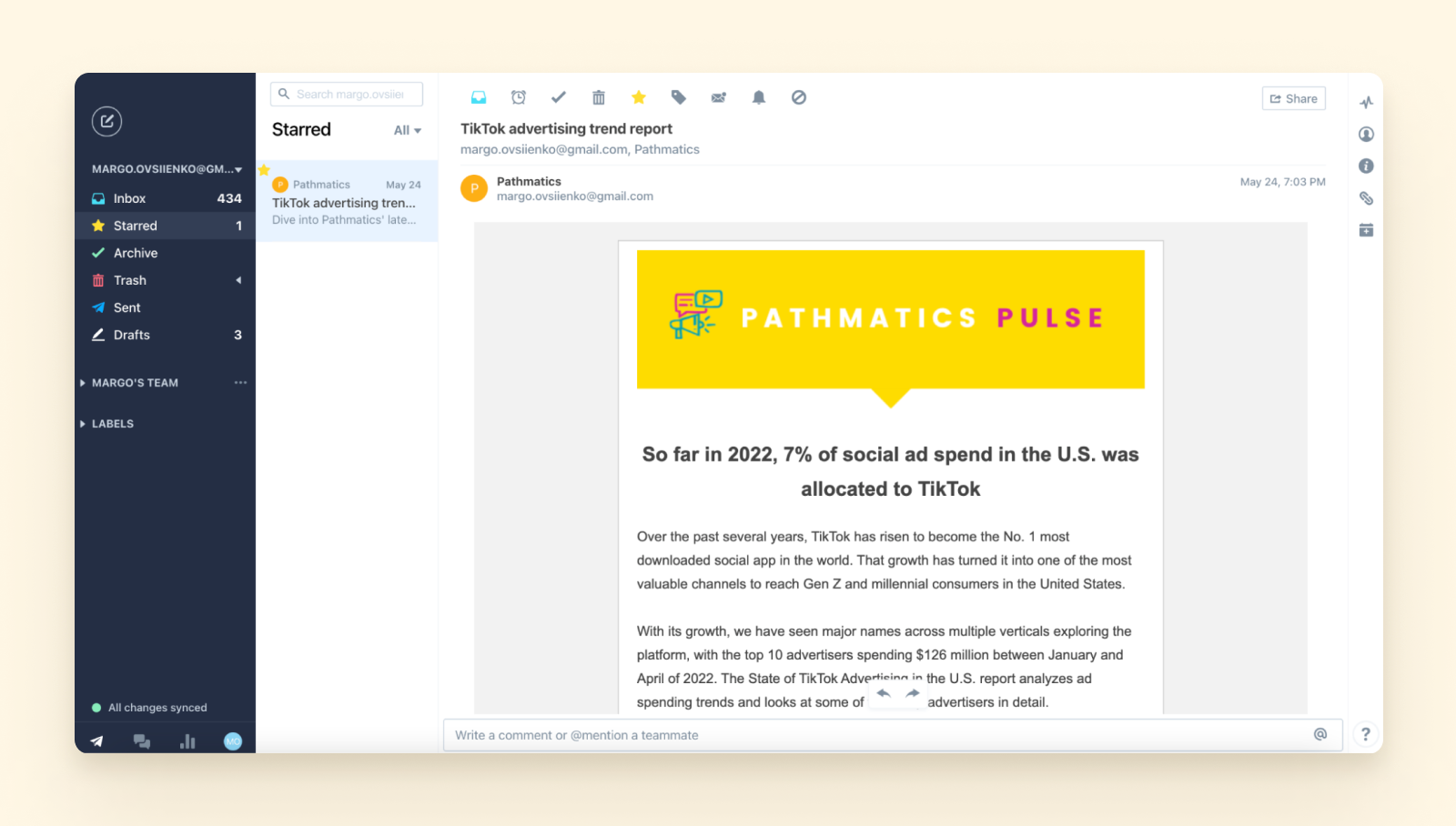Unstar the Pathmatics email in the list
Viewport: 1456px width, 826px height.
(x=264, y=170)
